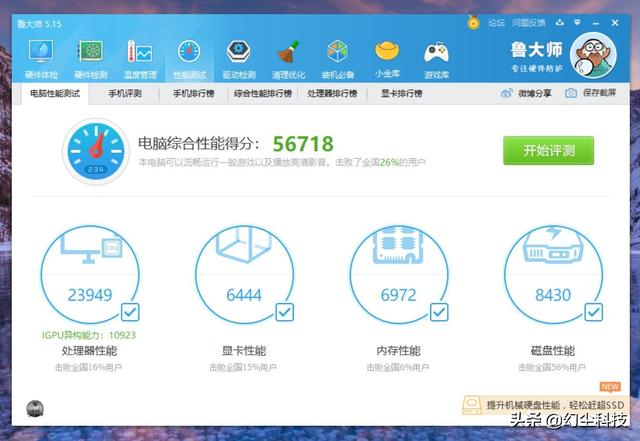640x441 pixels.
Task: Switch to 综合性能排行榜 tab
Action: 263,94
